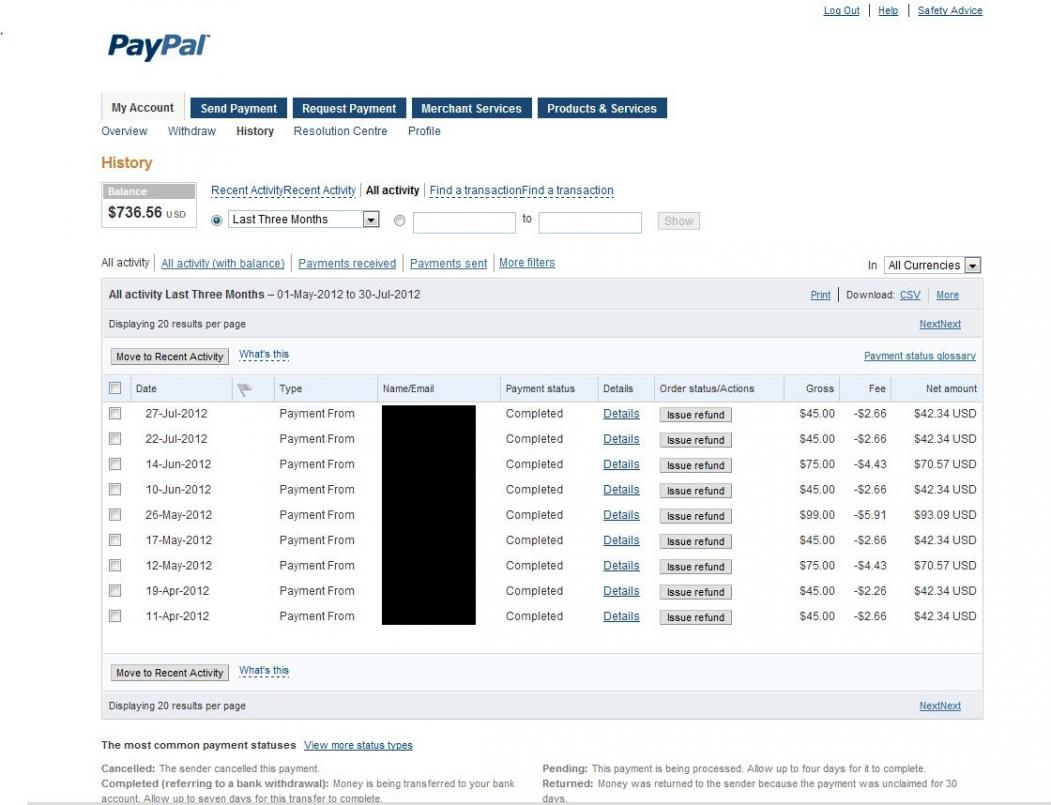Issue refund for the 26-May-2012 payment
This screenshot has height=805, width=1051.
[696, 516]
